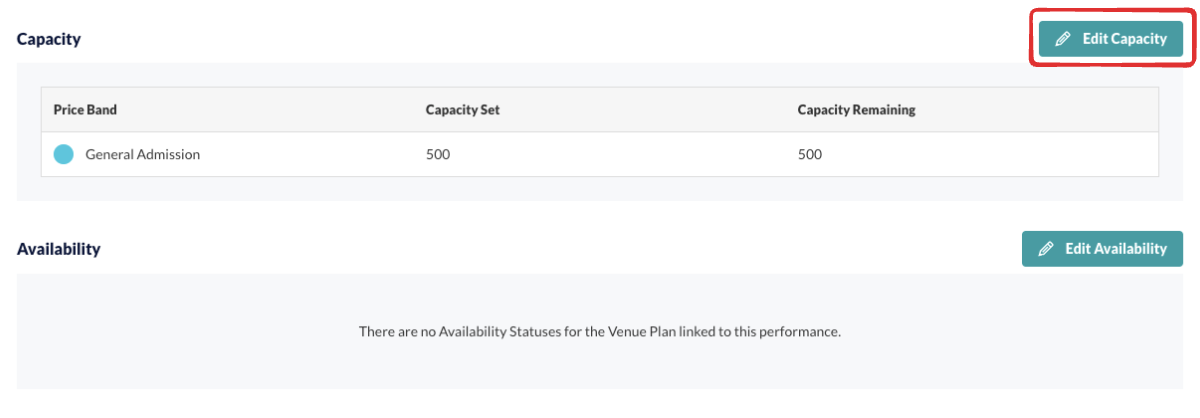
Task: Click the word Remaining in the last column header
Action: 885,109
